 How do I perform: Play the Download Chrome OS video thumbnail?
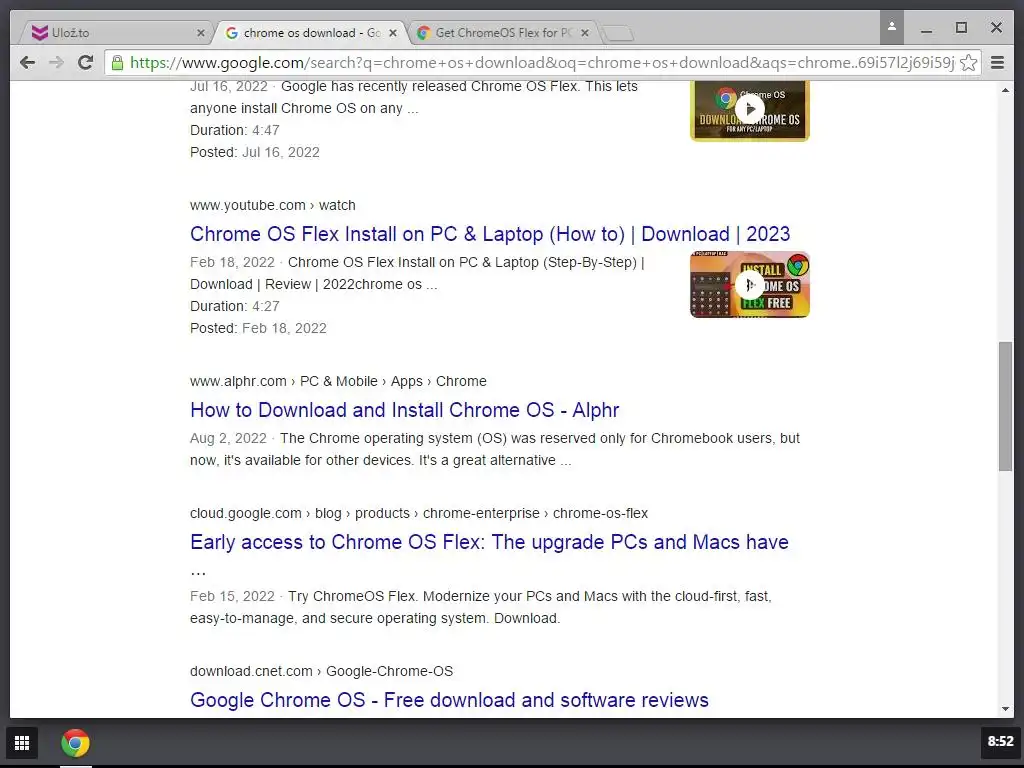(x=750, y=110)
